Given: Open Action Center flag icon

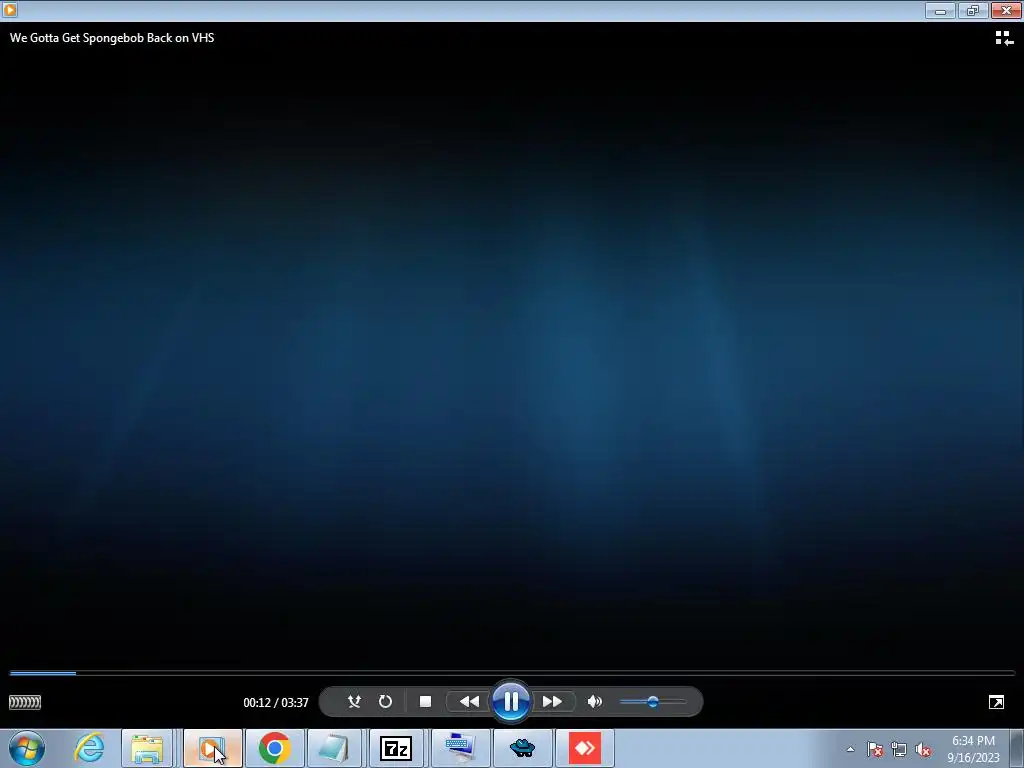Looking at the screenshot, I should pyautogui.click(x=874, y=749).
